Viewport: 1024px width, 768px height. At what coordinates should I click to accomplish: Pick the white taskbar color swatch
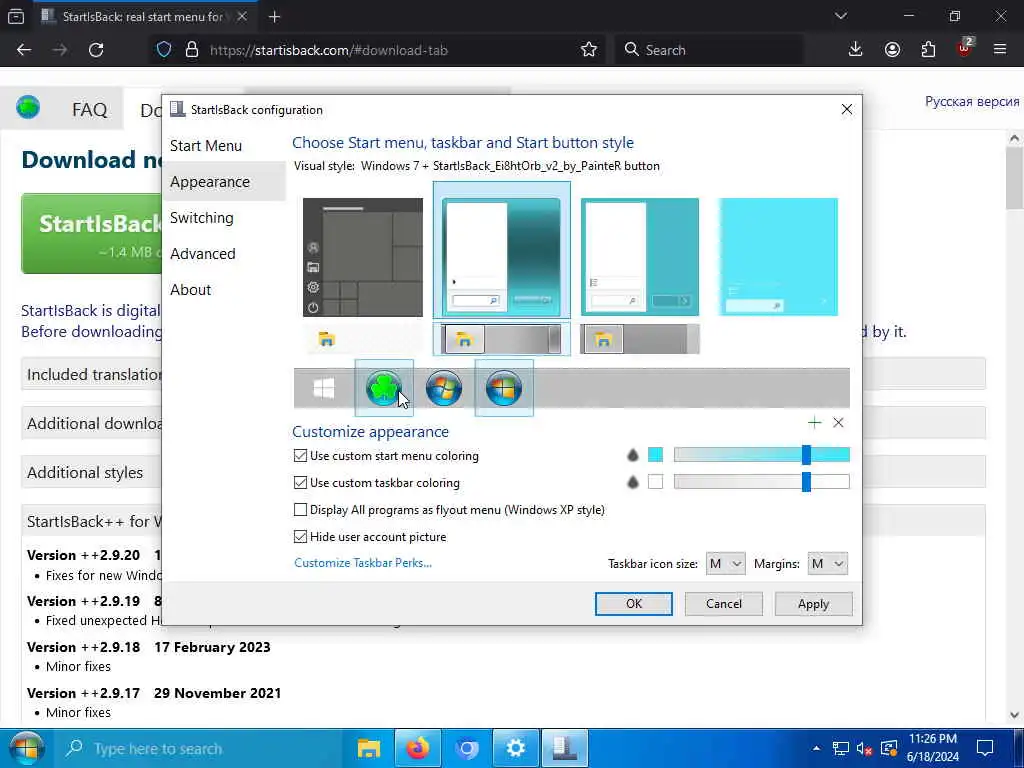pyautogui.click(x=655, y=482)
